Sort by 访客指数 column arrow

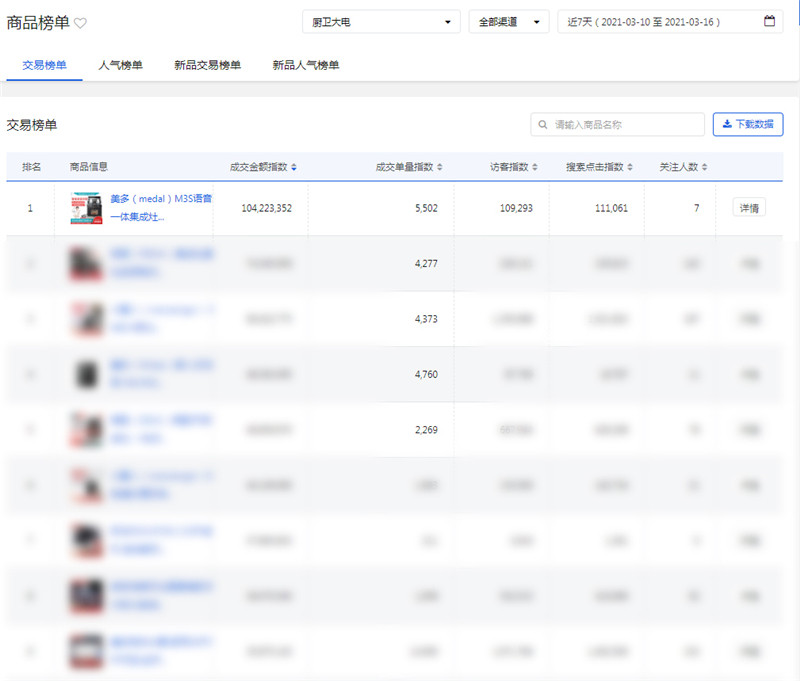(535, 167)
